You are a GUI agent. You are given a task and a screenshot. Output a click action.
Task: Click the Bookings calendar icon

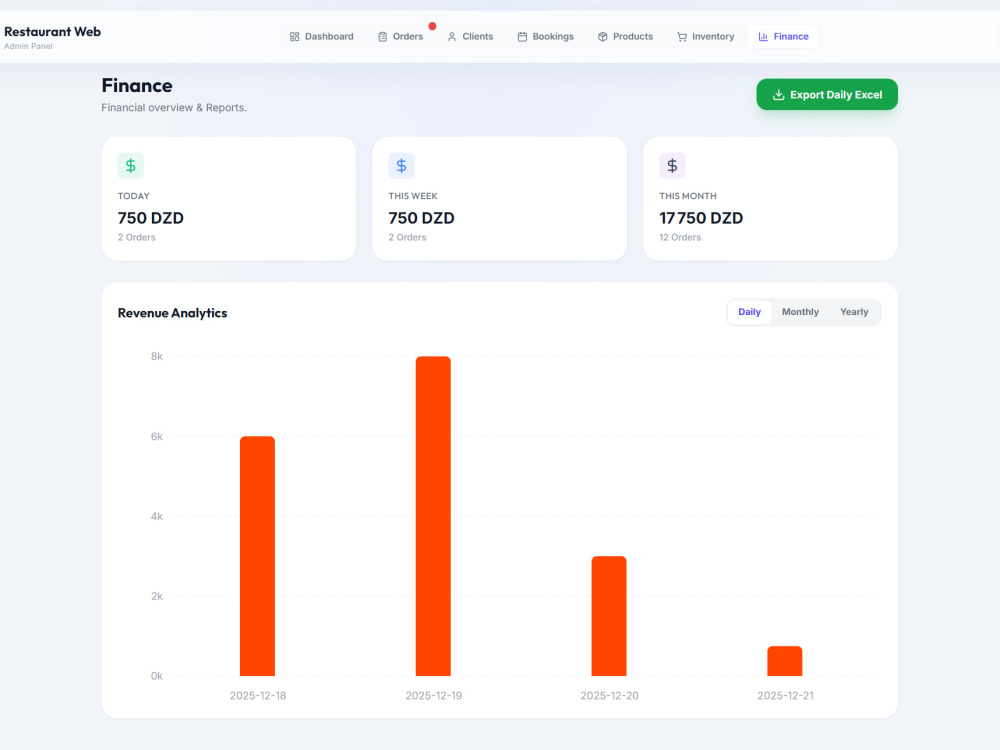tap(522, 37)
